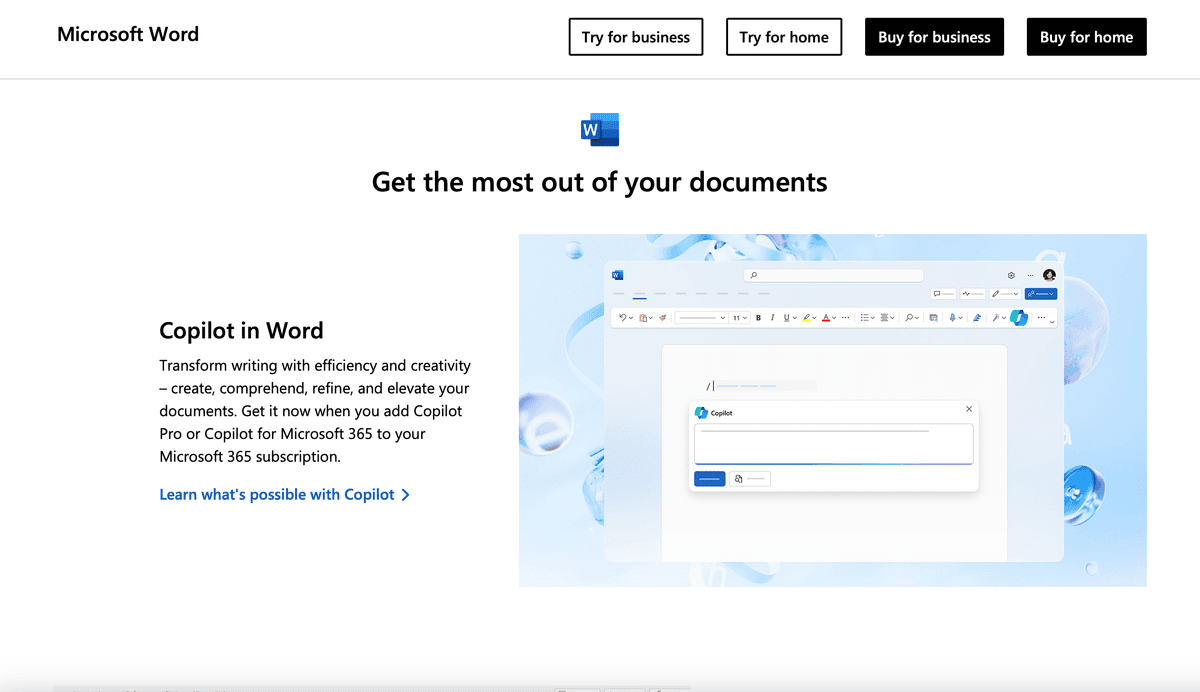Click the settings gear in the Word window
This screenshot has width=1200, height=692.
(1010, 275)
